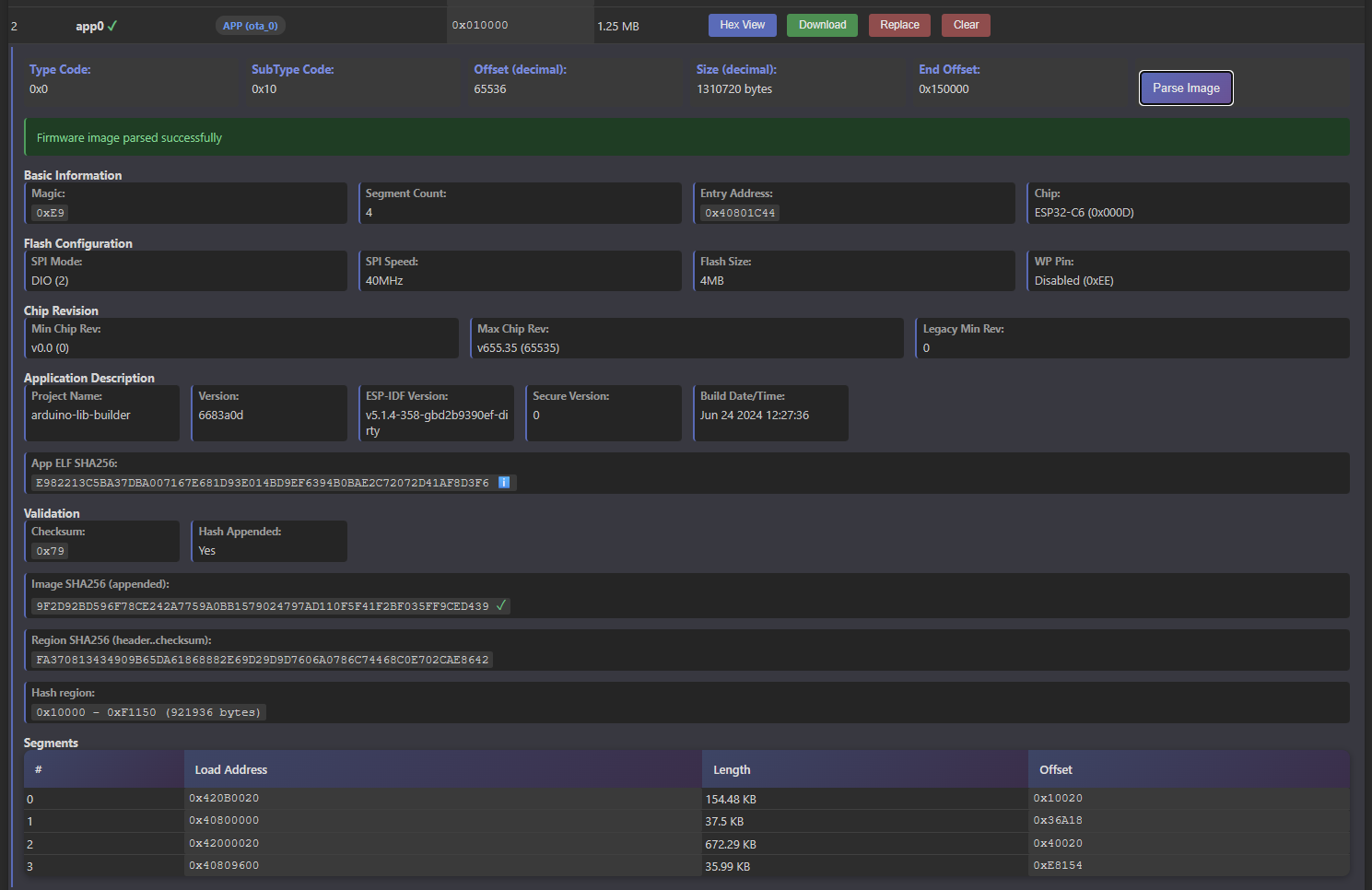Click the Replace button

(x=899, y=25)
